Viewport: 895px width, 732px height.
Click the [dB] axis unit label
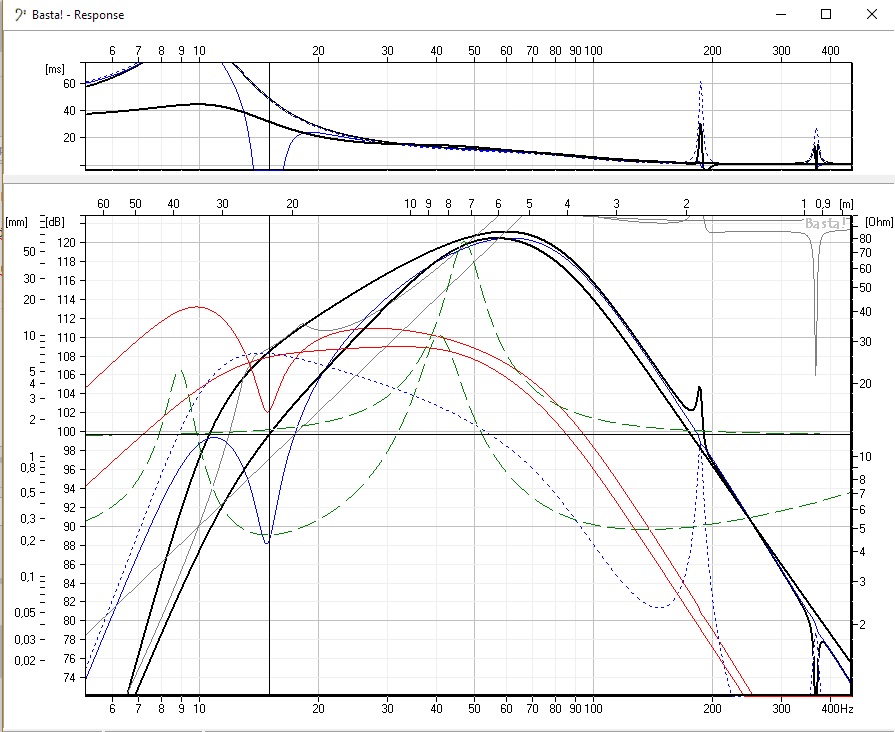[55, 222]
